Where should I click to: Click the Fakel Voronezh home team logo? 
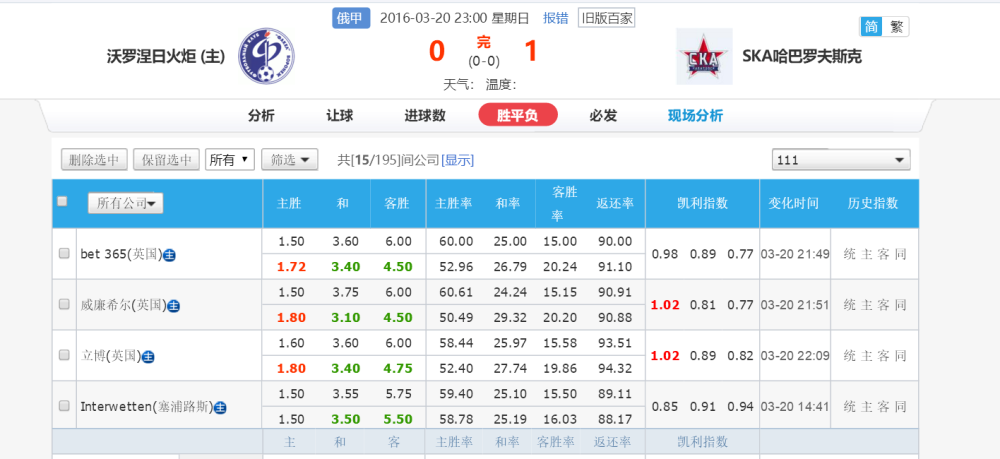pos(266,56)
